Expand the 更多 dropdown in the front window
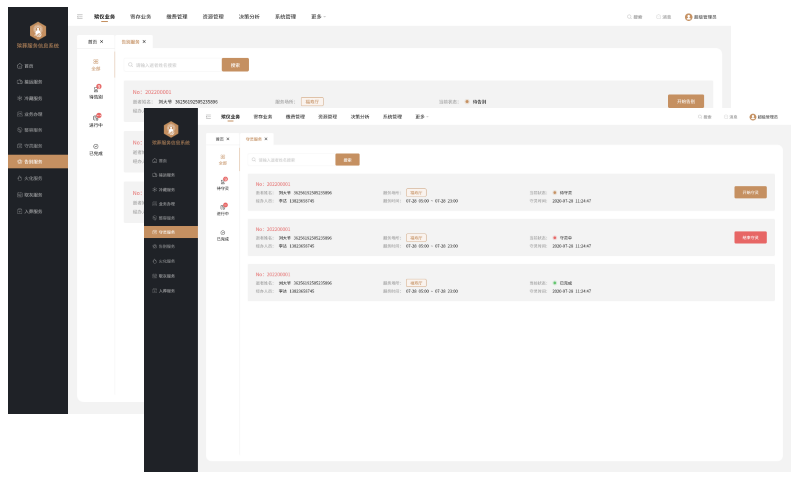This screenshot has height=480, width=800. 420,117
